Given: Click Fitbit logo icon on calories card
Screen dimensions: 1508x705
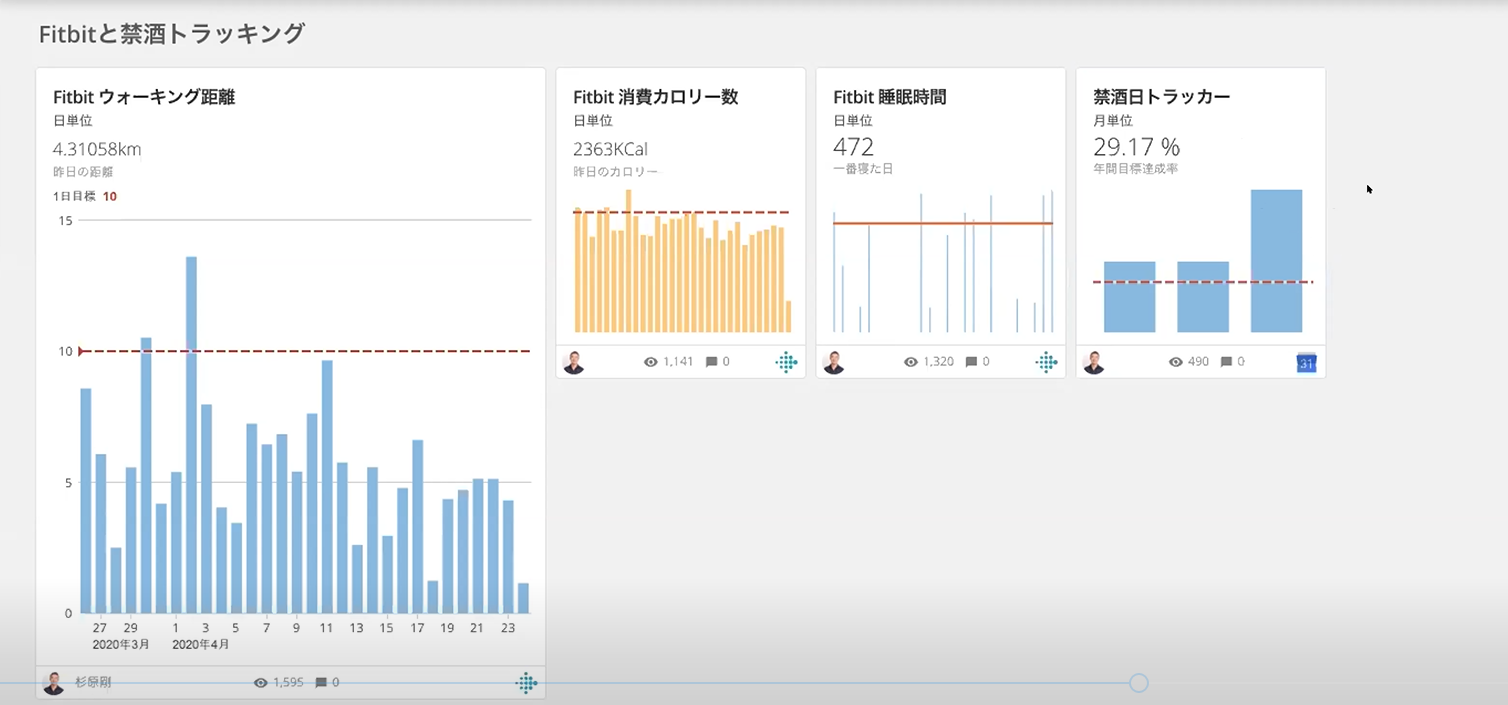Looking at the screenshot, I should 787,362.
